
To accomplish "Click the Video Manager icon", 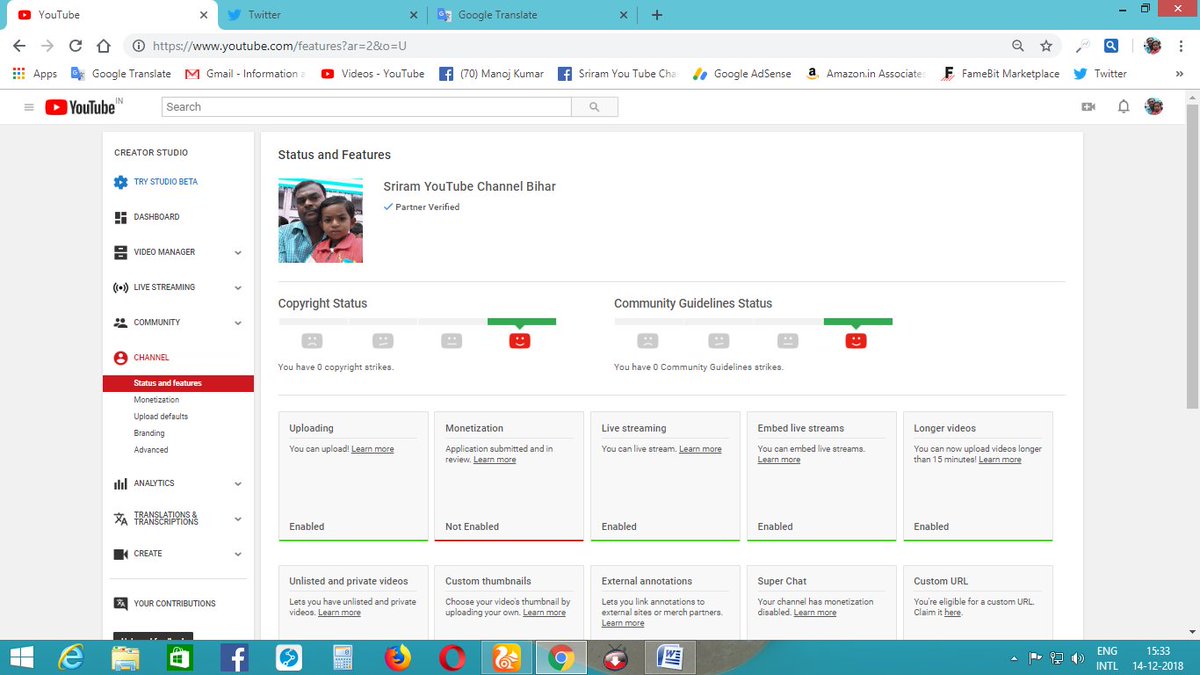I will click(x=121, y=252).
